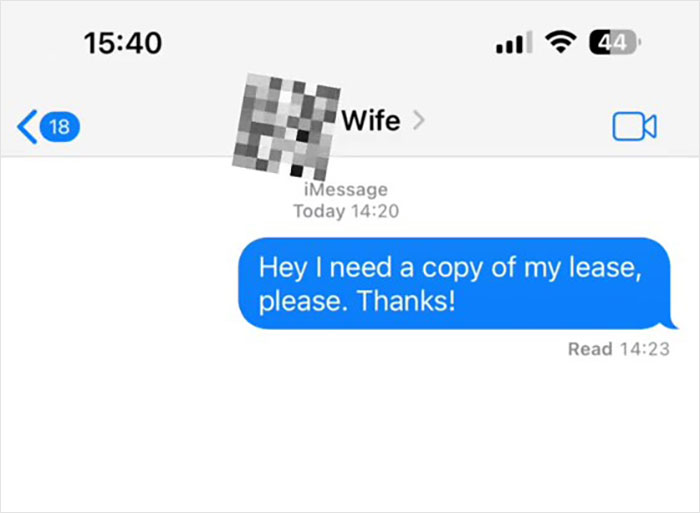
Task: Tap the word Thanks! in the message
Action: [x=407, y=301]
